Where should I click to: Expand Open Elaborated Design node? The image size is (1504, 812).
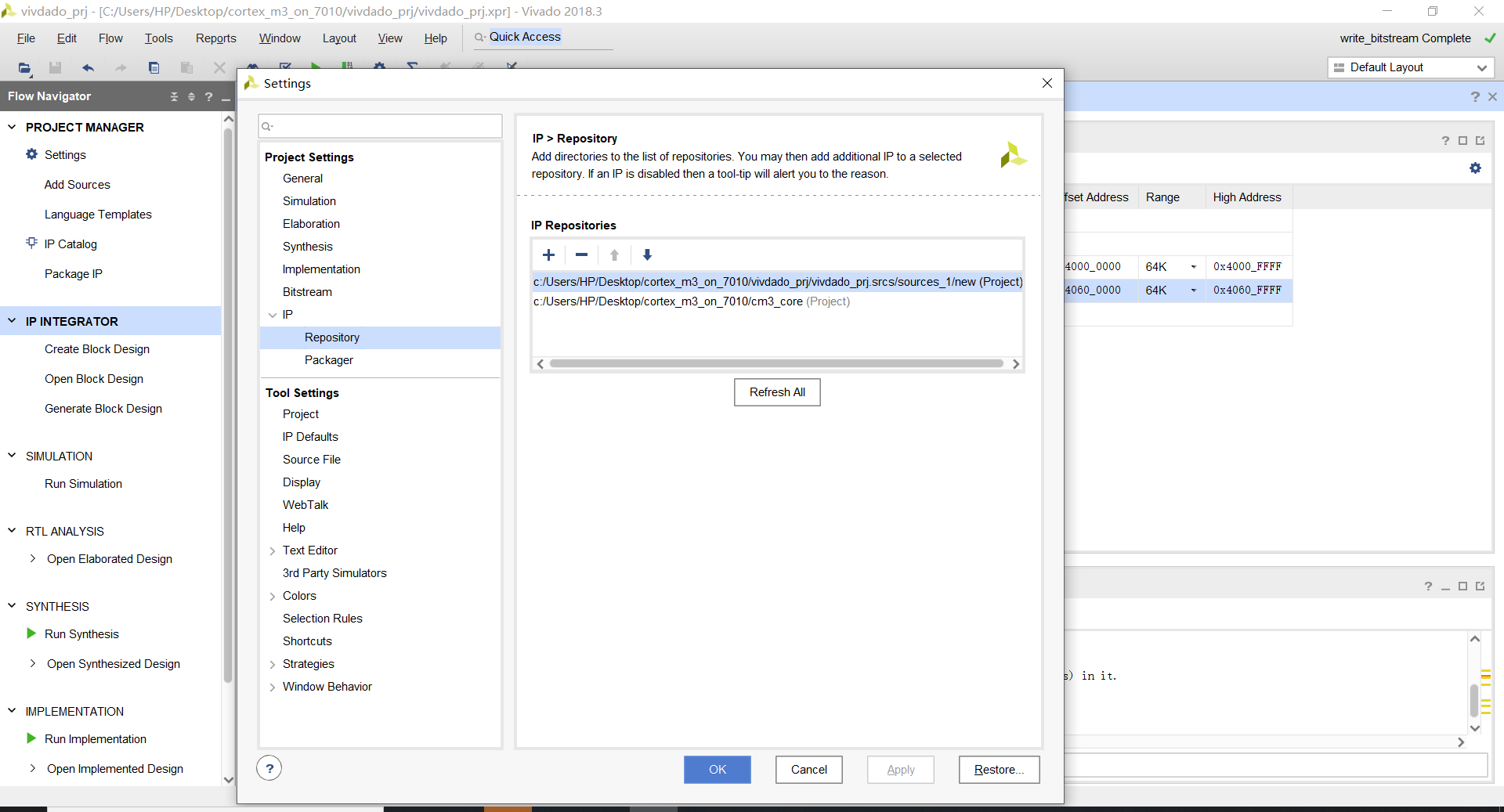tap(32, 558)
